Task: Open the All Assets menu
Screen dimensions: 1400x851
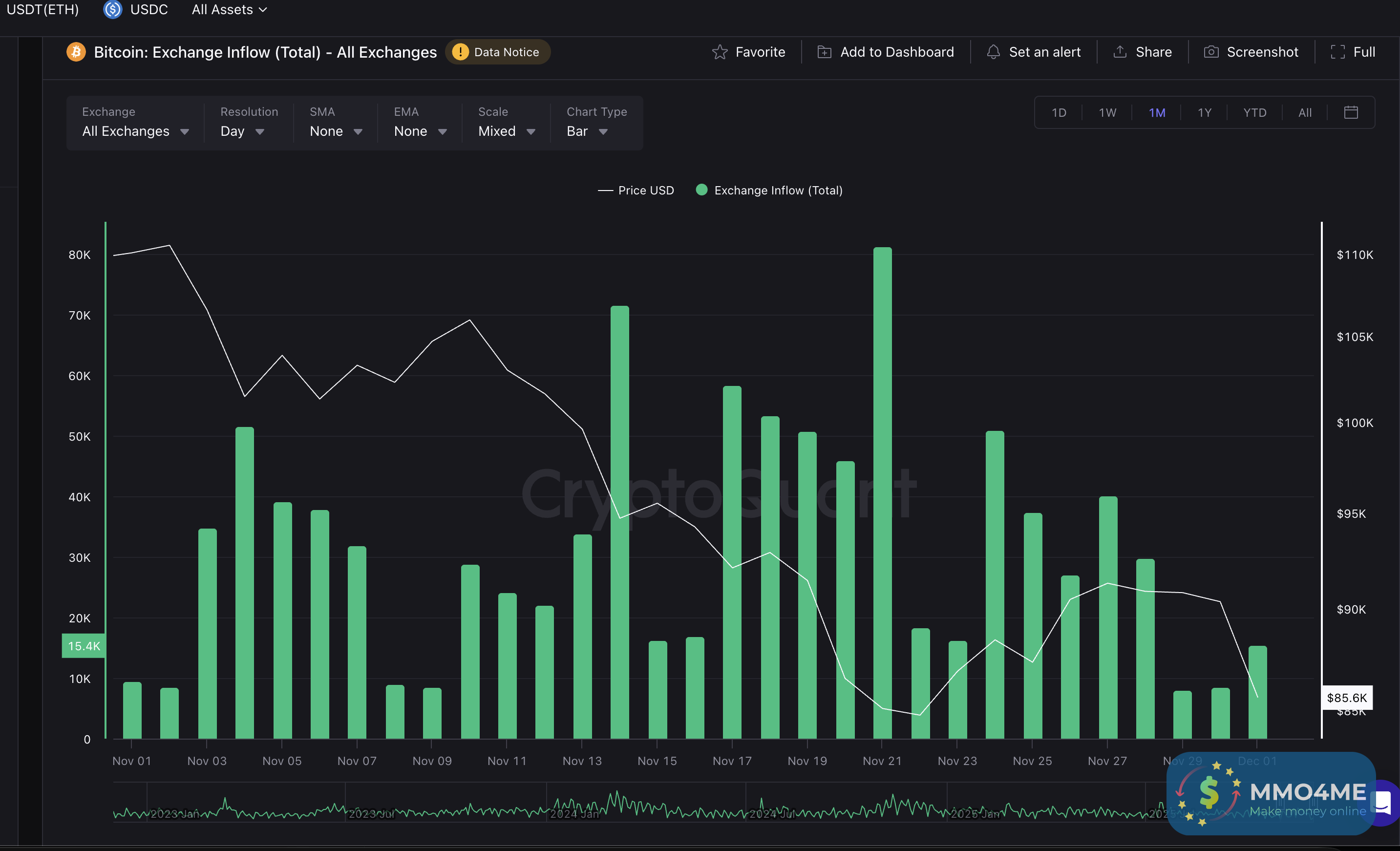Action: 229,10
